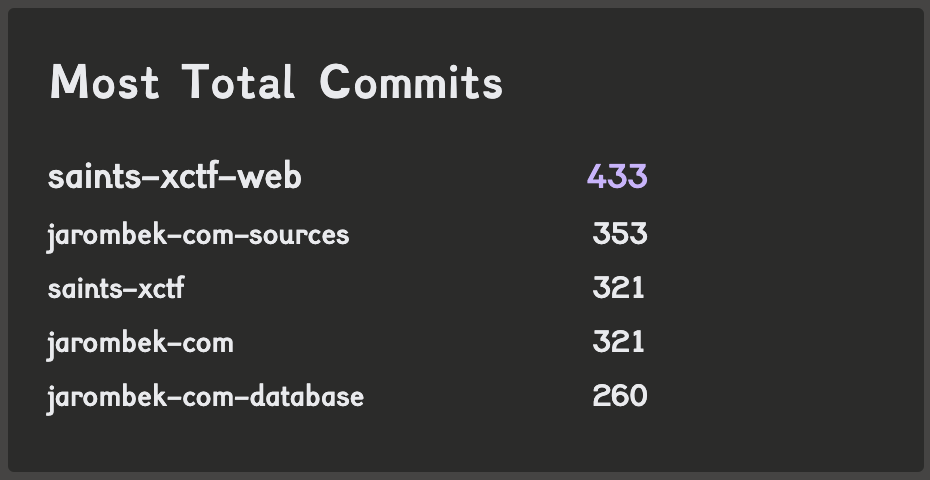Click the word Commits in heading
The image size is (930, 480).
pos(411,82)
